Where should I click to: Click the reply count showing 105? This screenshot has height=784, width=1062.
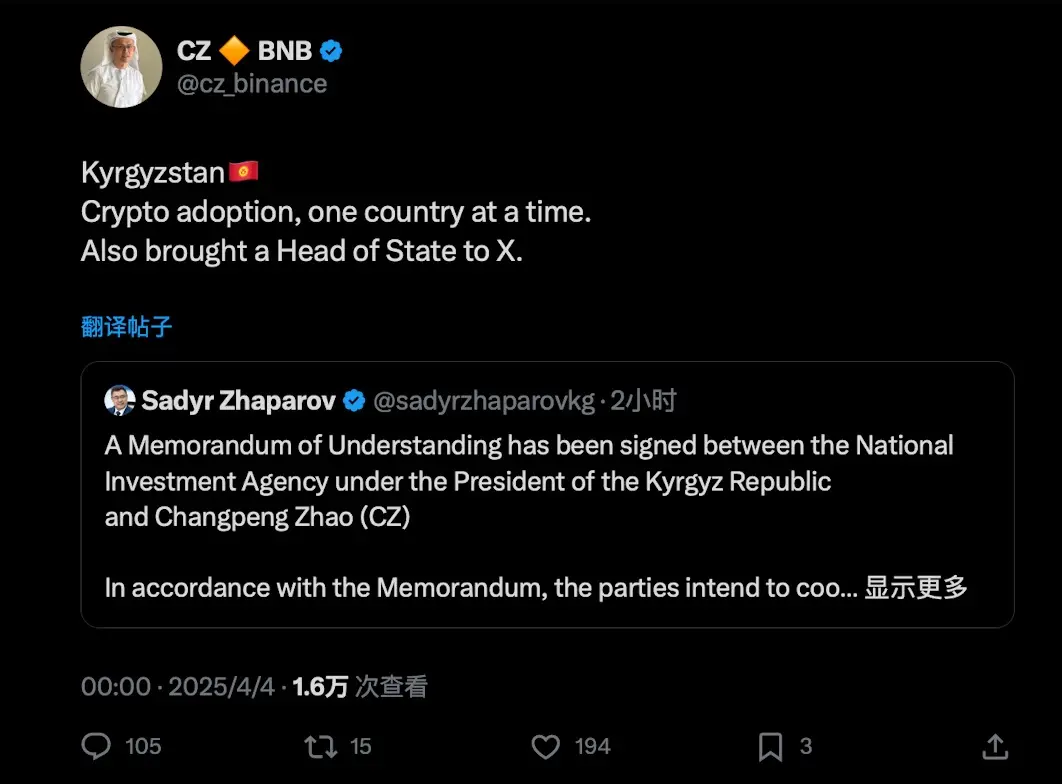(143, 746)
